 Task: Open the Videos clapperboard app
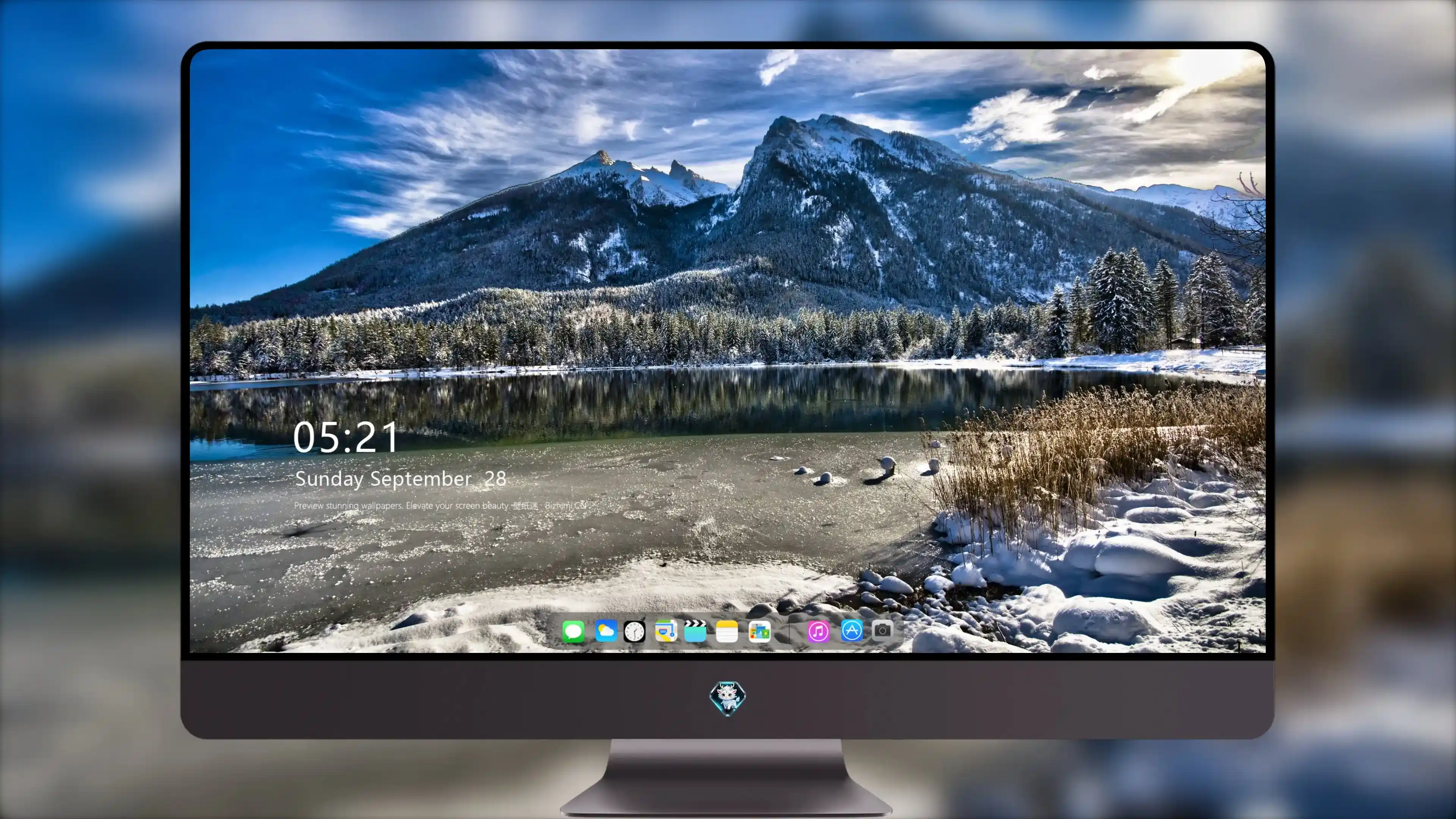[695, 631]
